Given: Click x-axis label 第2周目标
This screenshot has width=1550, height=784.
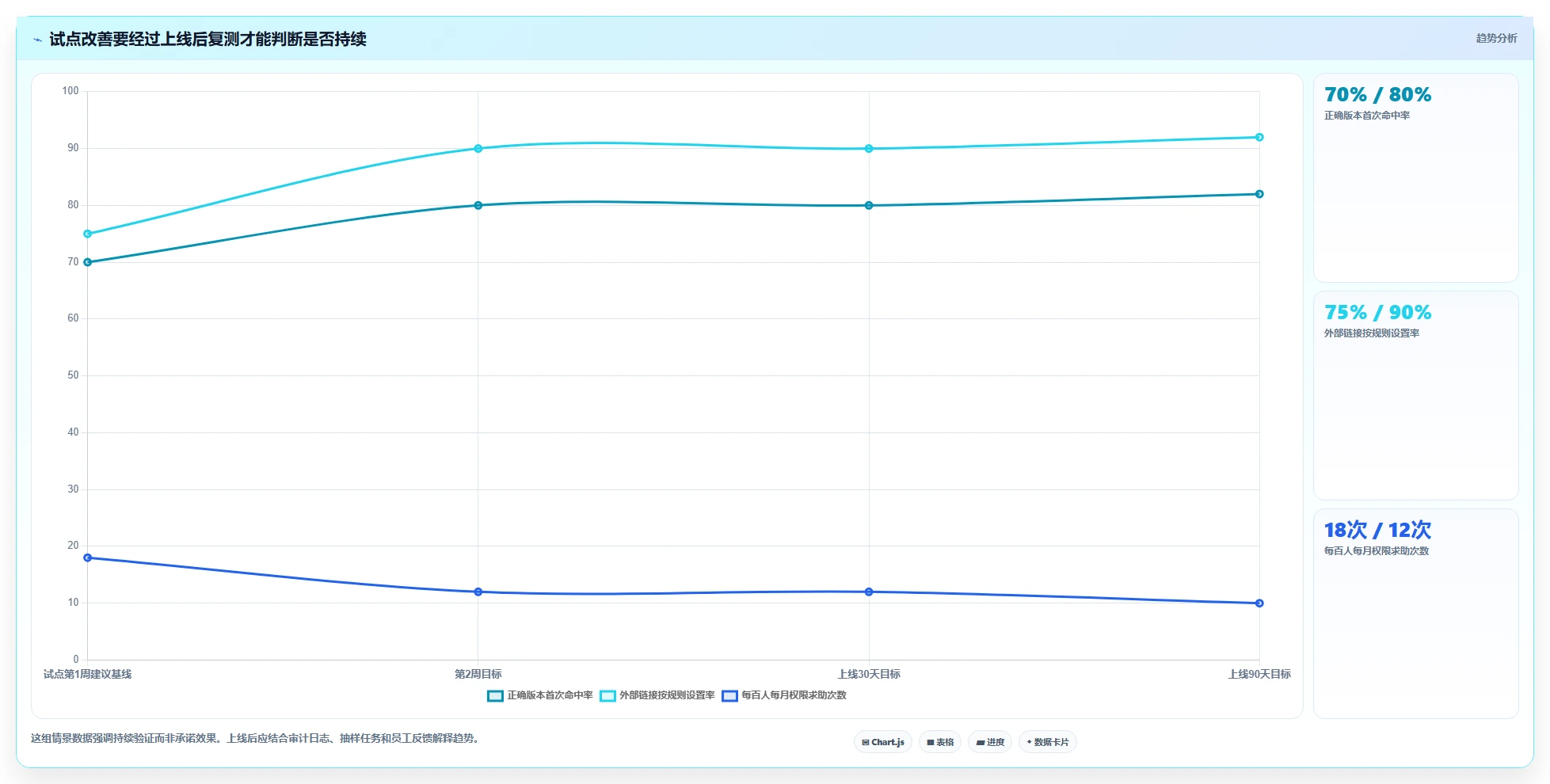Looking at the screenshot, I should click(478, 675).
